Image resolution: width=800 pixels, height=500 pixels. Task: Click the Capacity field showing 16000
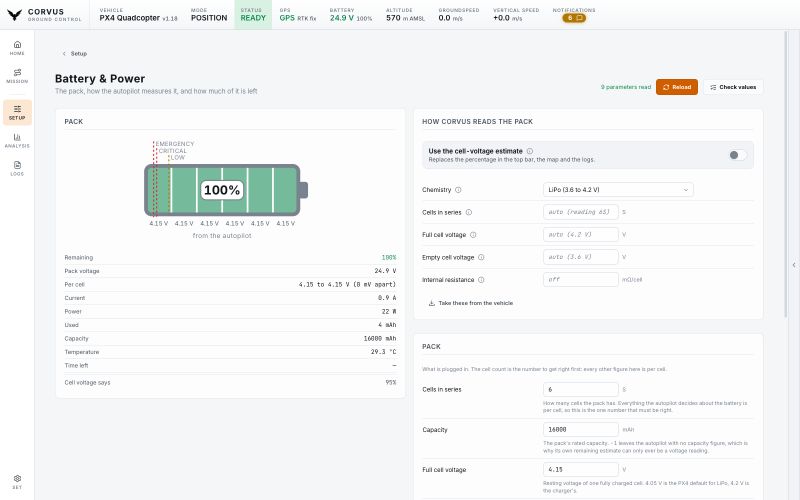coord(581,430)
